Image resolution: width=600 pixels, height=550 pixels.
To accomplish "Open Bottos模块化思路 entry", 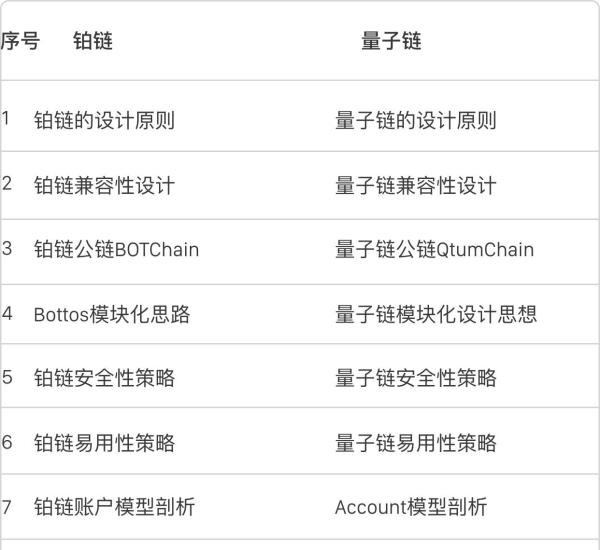I will (112, 315).
